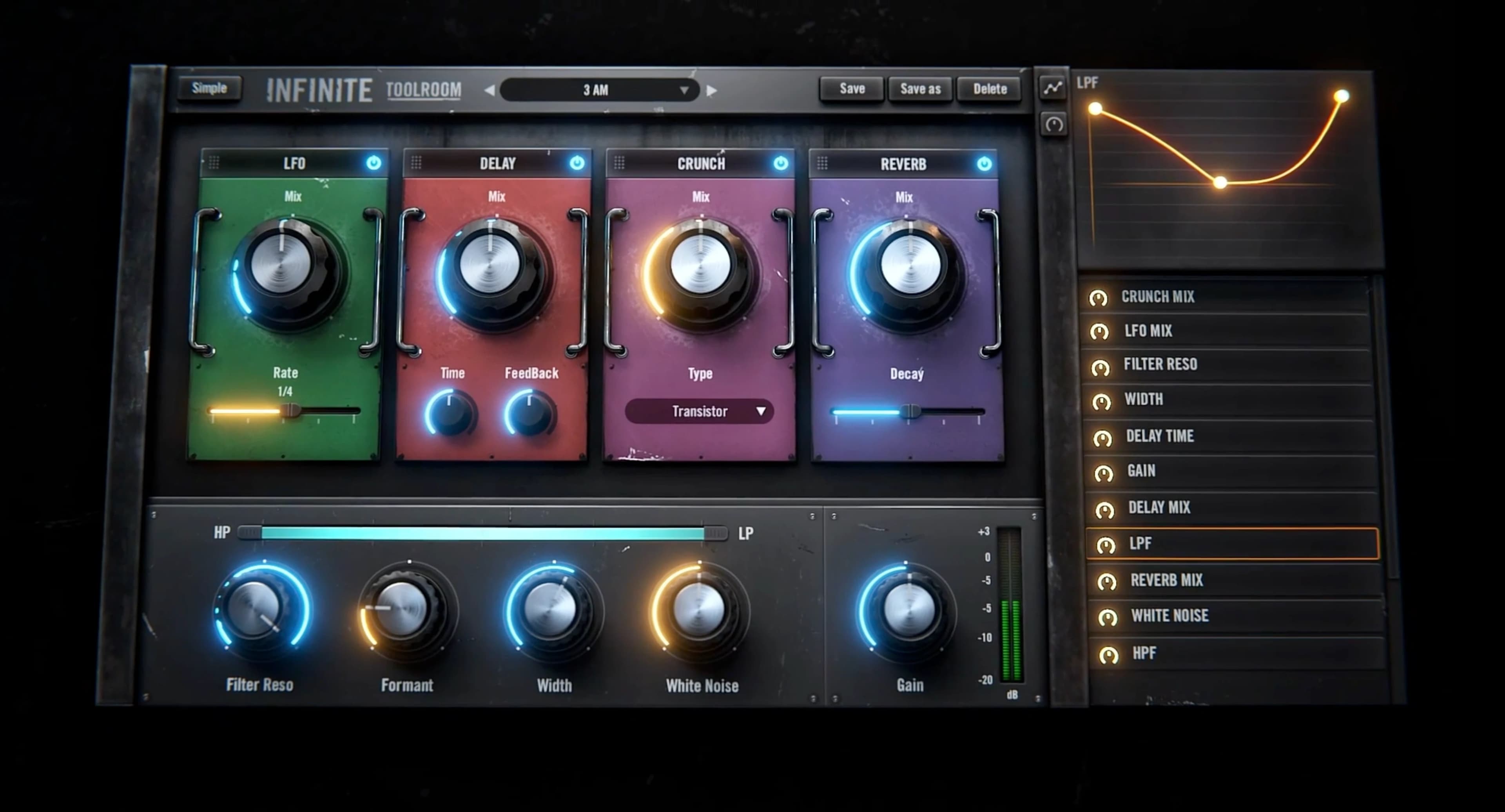Grab the LFO module drag handle
Screen dimensions: 1505x812
[x=214, y=162]
